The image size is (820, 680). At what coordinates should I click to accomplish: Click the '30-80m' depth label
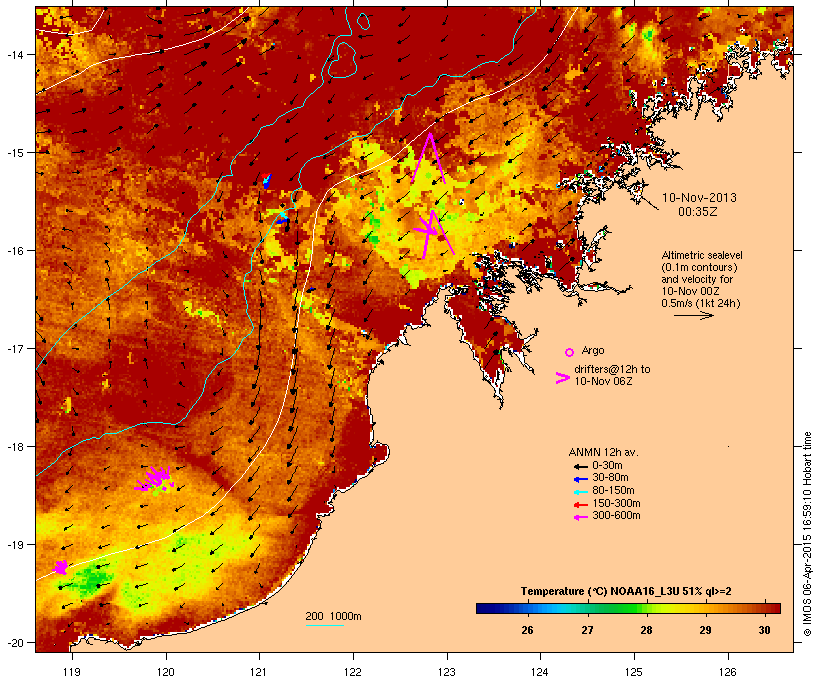click(610, 478)
